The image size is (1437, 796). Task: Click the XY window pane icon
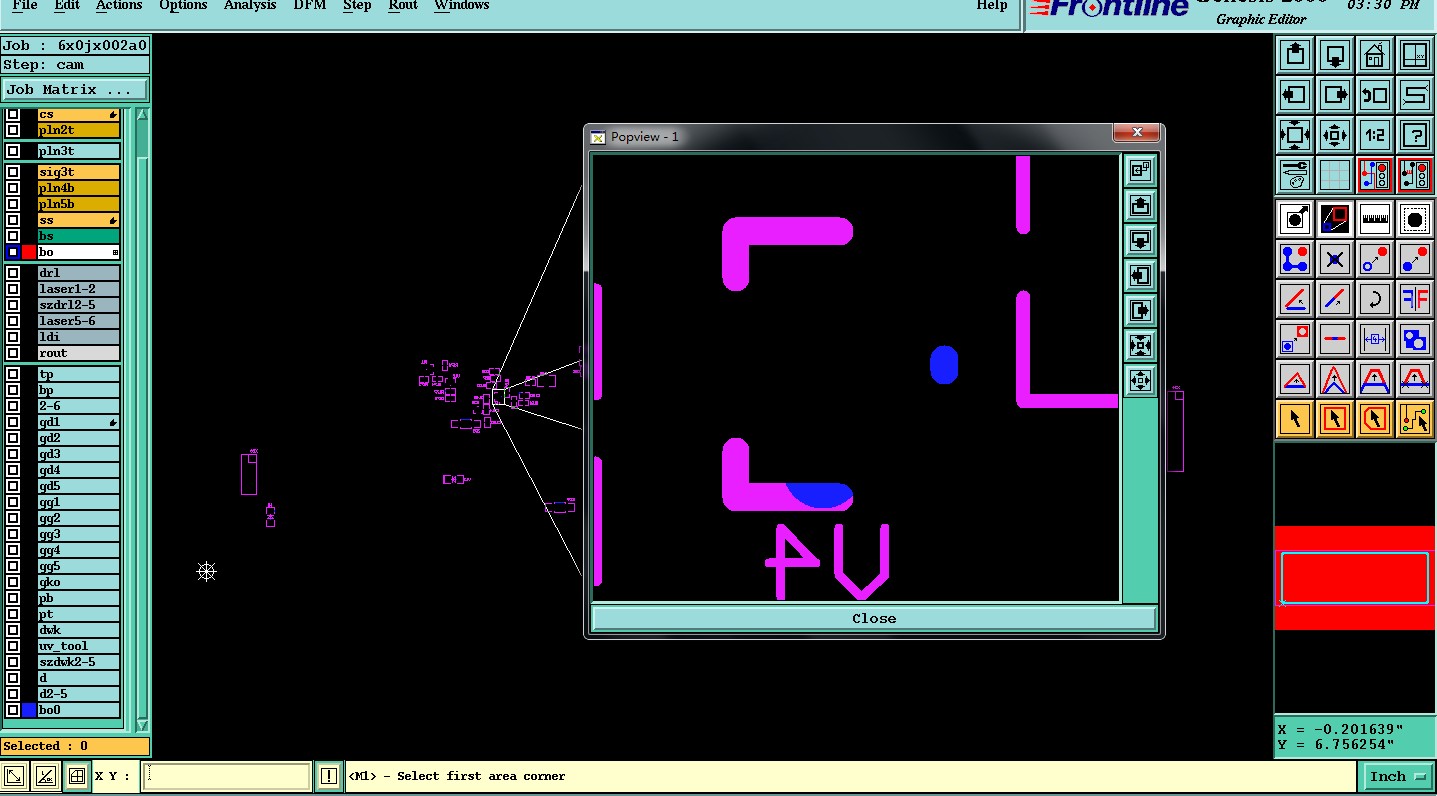click(1415, 55)
